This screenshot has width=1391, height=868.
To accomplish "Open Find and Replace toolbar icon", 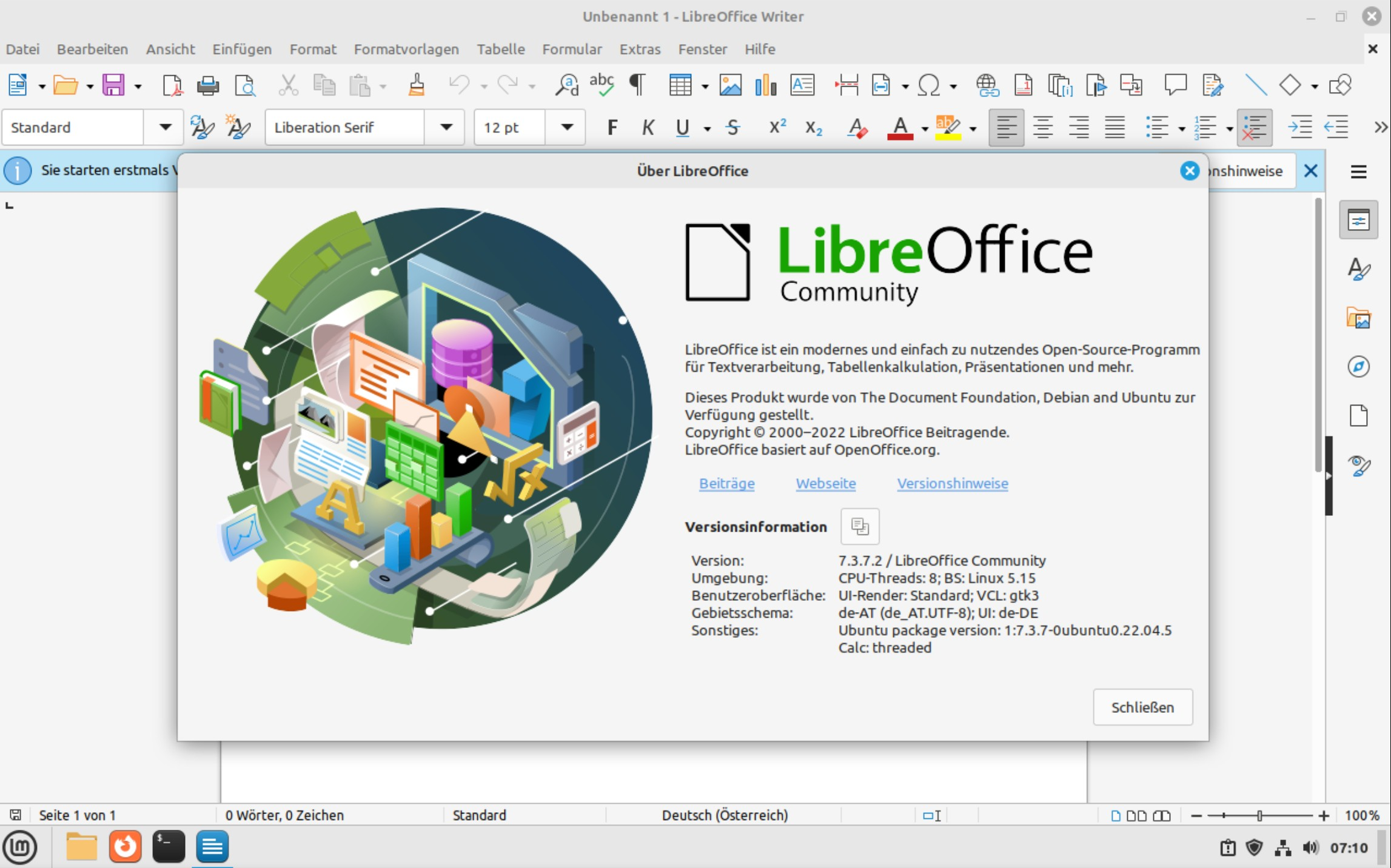I will 567,85.
